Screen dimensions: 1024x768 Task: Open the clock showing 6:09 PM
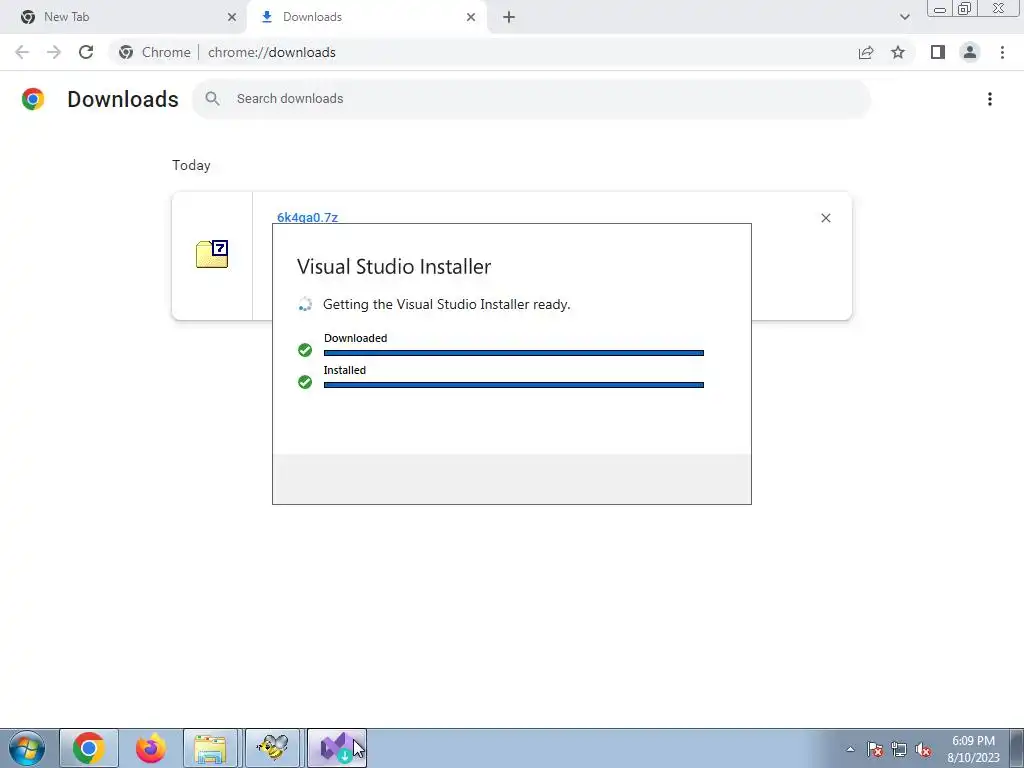(973, 748)
